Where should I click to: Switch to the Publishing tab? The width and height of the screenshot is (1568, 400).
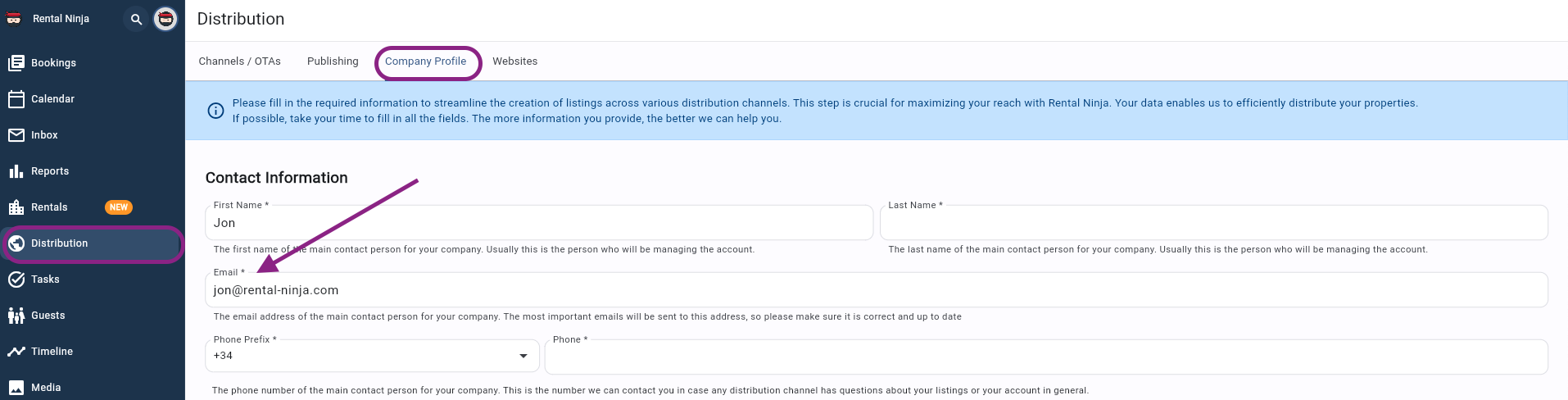pos(333,61)
